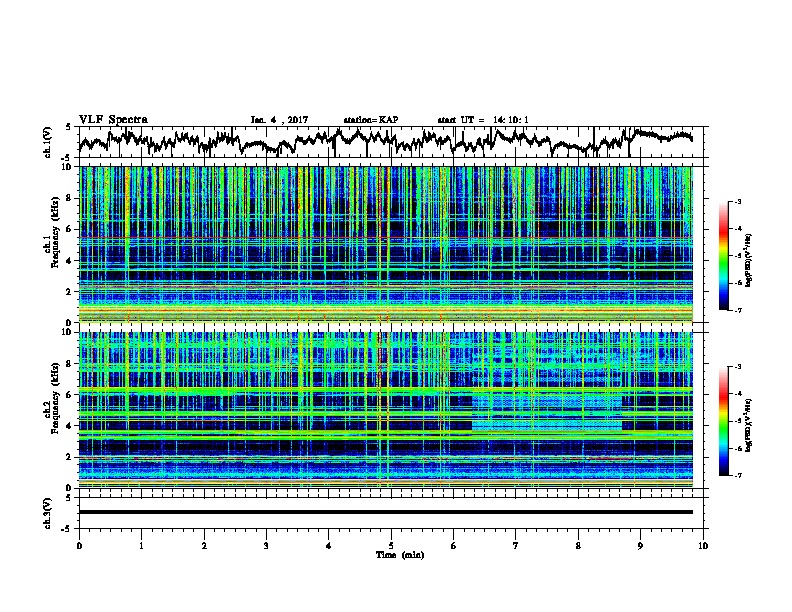Click the "9" minute tick label
792x612 pixels.
click(640, 546)
